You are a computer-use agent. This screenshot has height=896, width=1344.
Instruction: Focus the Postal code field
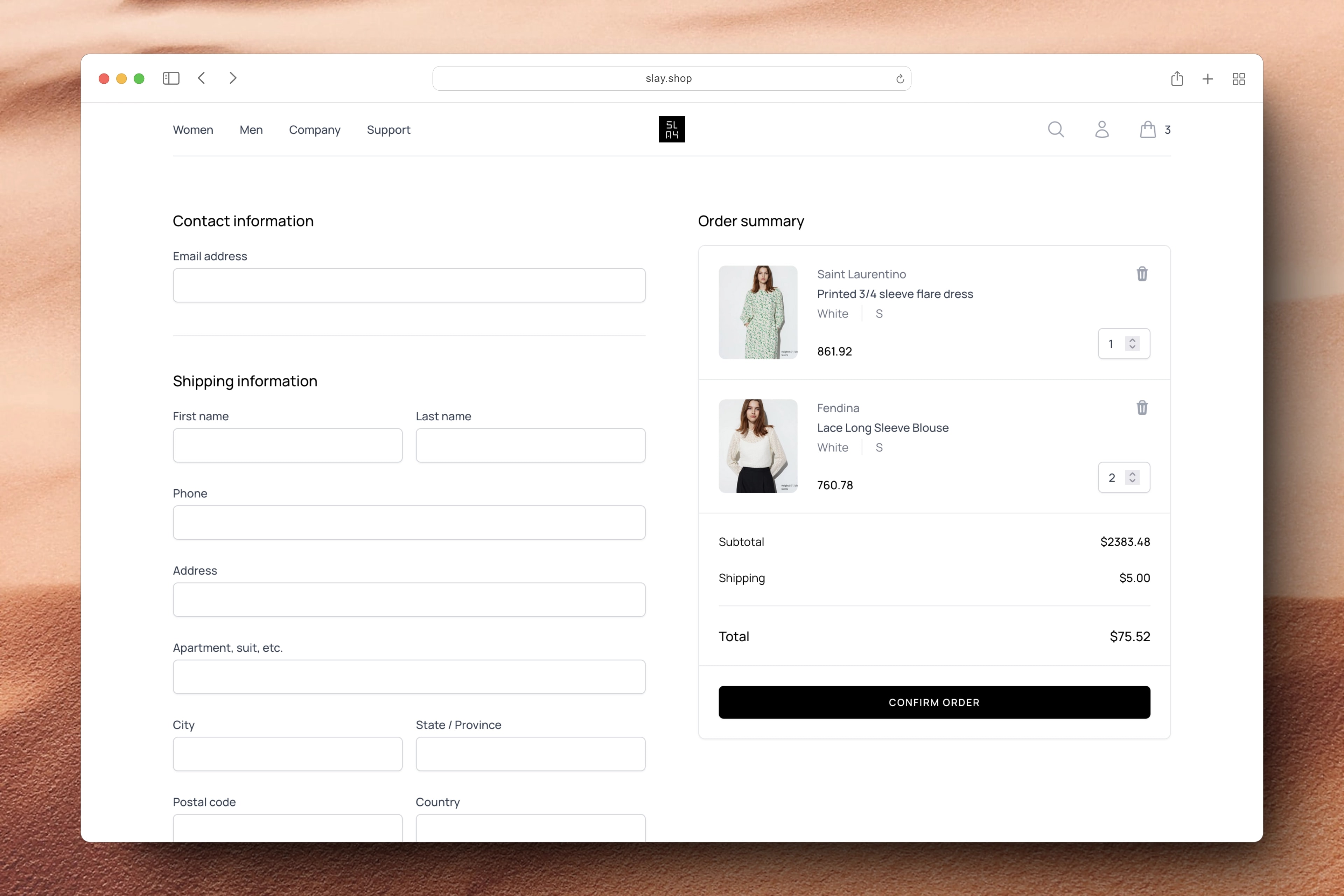point(287,827)
